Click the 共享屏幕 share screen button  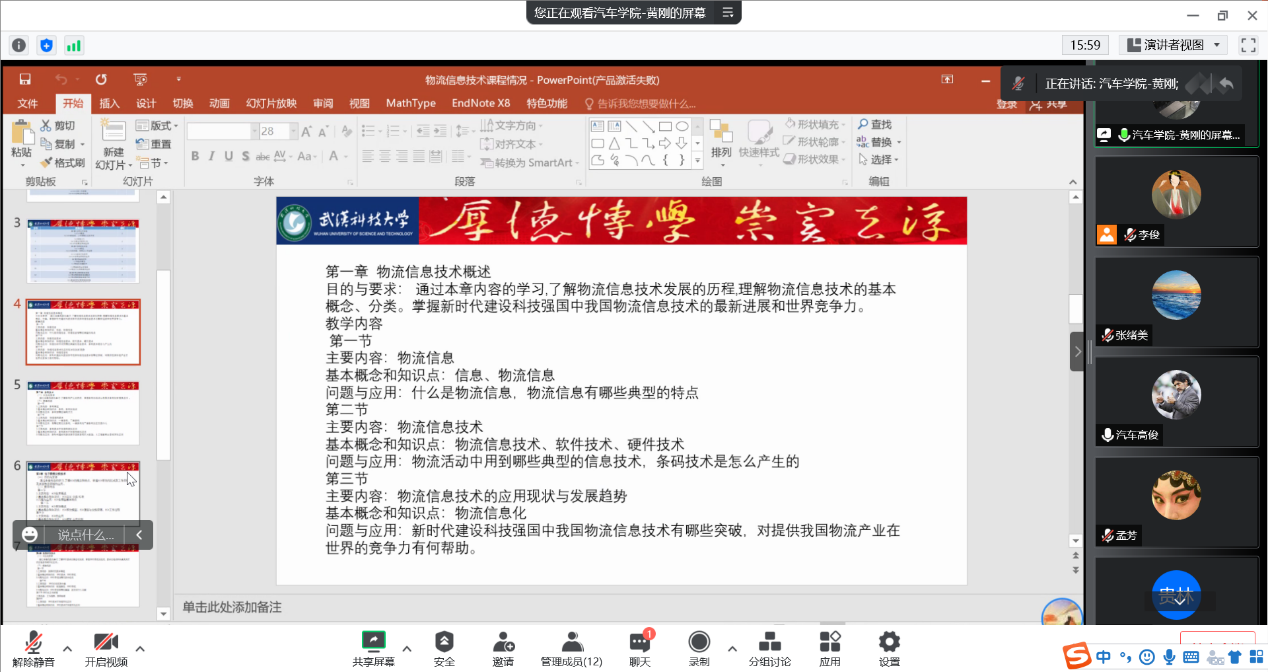click(x=373, y=648)
